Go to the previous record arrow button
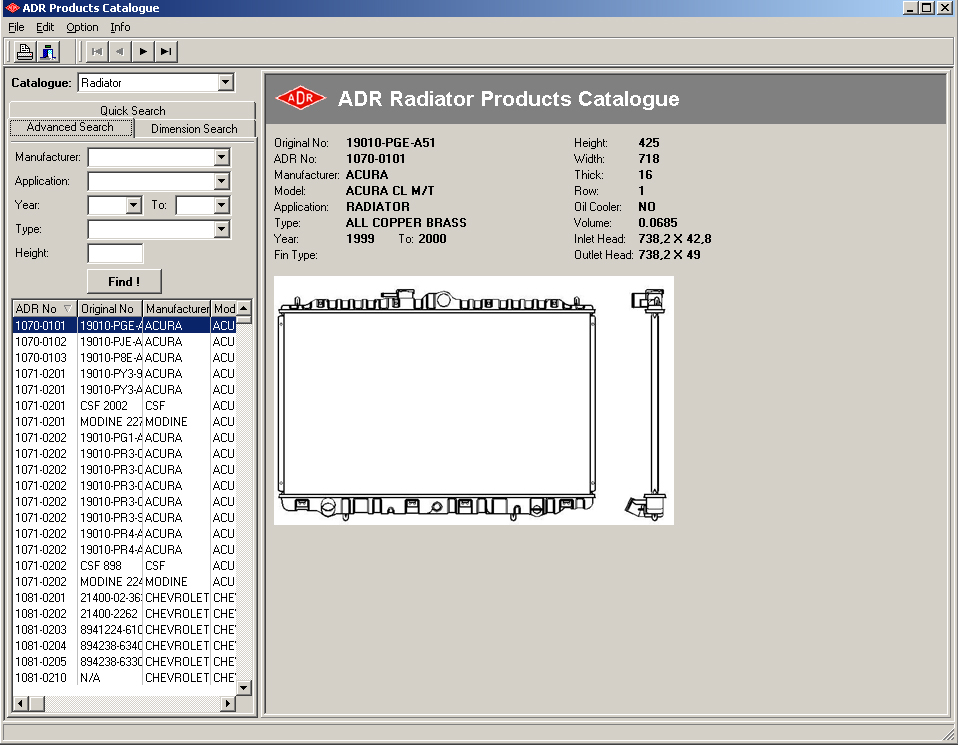 pos(120,51)
